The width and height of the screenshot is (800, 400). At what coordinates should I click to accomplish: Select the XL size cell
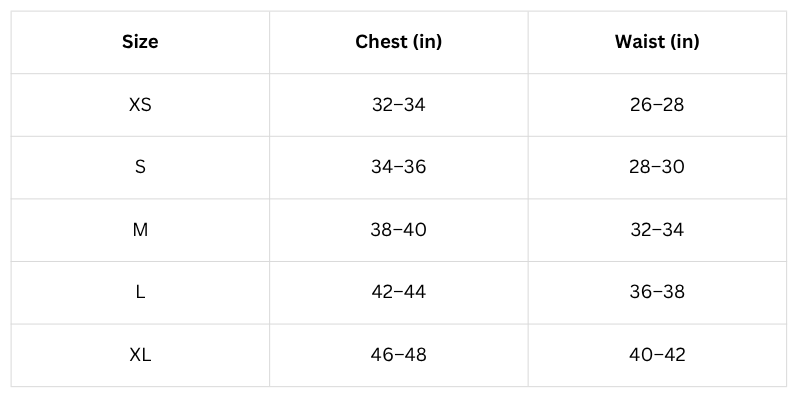coord(140,355)
